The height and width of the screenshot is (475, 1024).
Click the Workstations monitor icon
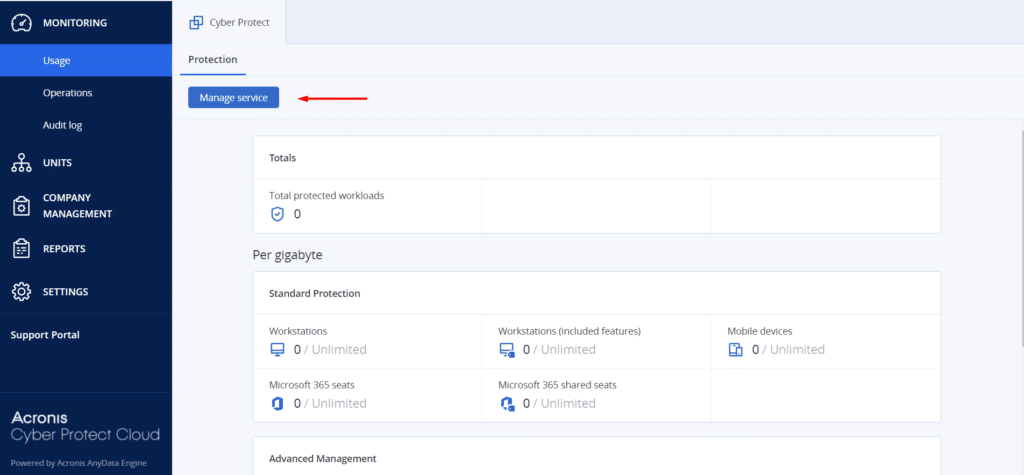[x=278, y=350]
